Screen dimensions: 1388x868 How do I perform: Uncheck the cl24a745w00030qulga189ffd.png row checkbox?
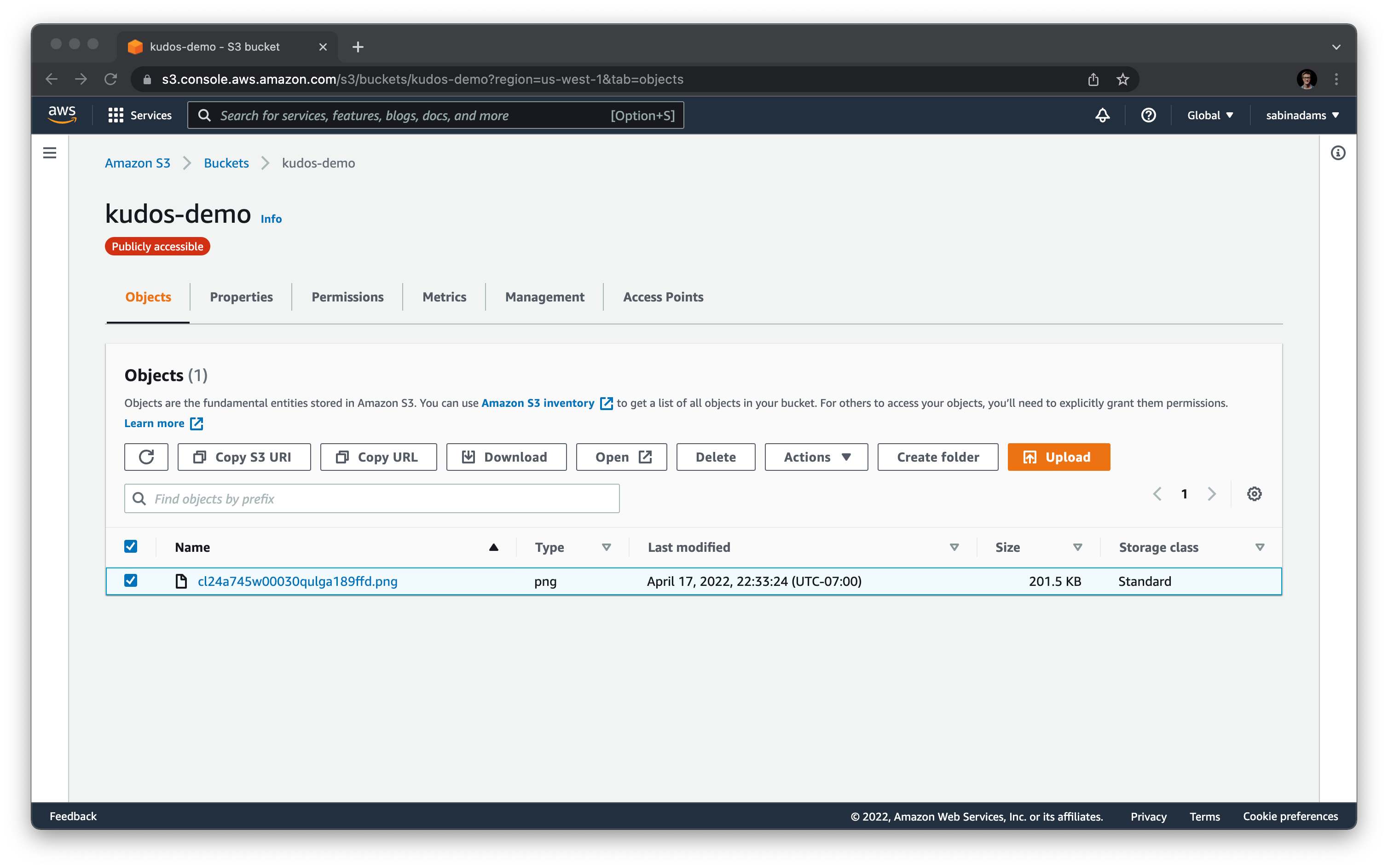coord(131,580)
